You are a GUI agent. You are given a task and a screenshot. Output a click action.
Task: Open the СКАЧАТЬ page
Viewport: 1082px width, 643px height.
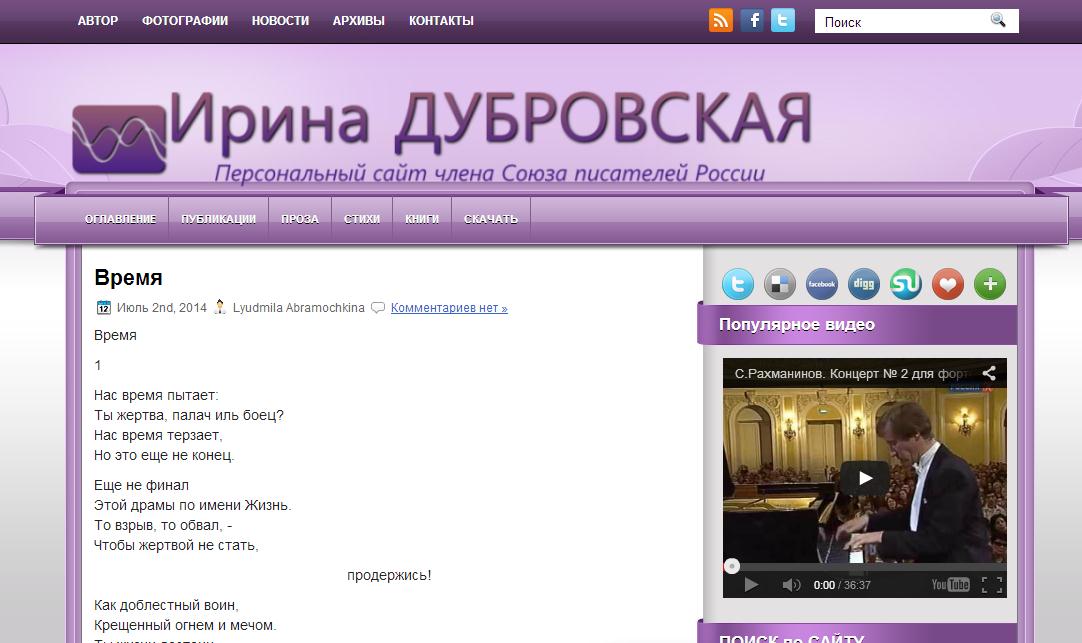coord(491,216)
